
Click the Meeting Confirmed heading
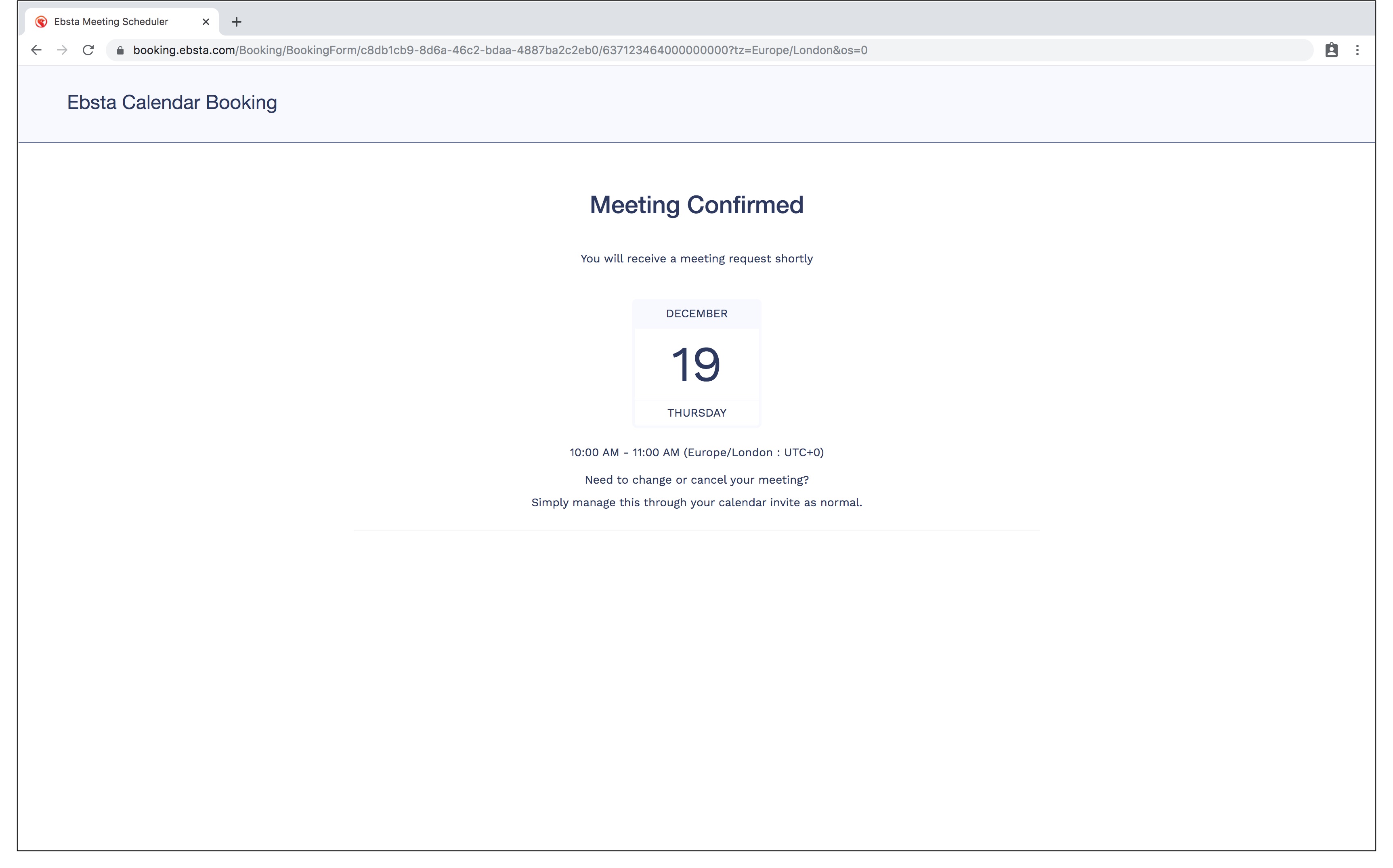click(x=696, y=205)
